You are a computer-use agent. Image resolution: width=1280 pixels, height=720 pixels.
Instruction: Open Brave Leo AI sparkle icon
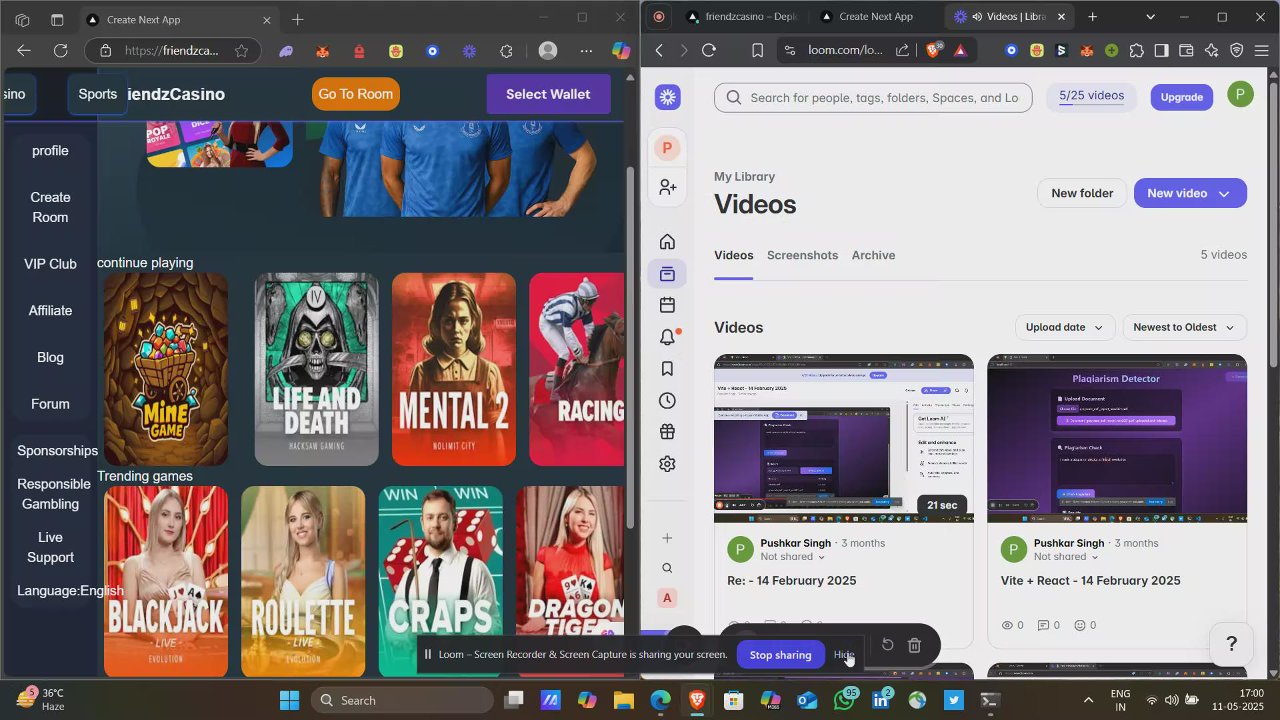pyautogui.click(x=1211, y=50)
